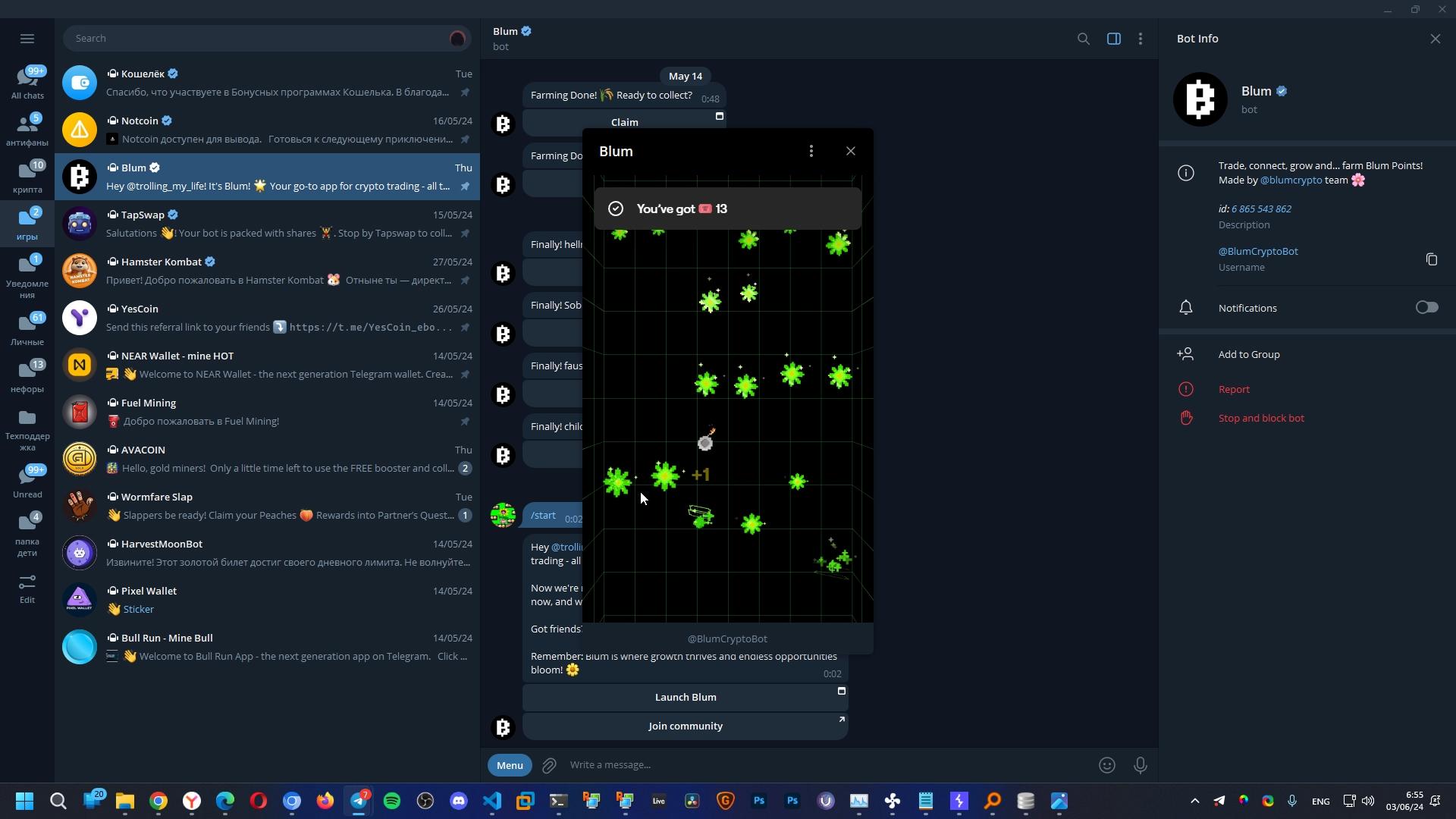This screenshot has height=819, width=1456.
Task: Switch to the крипта folder
Action: 27,177
